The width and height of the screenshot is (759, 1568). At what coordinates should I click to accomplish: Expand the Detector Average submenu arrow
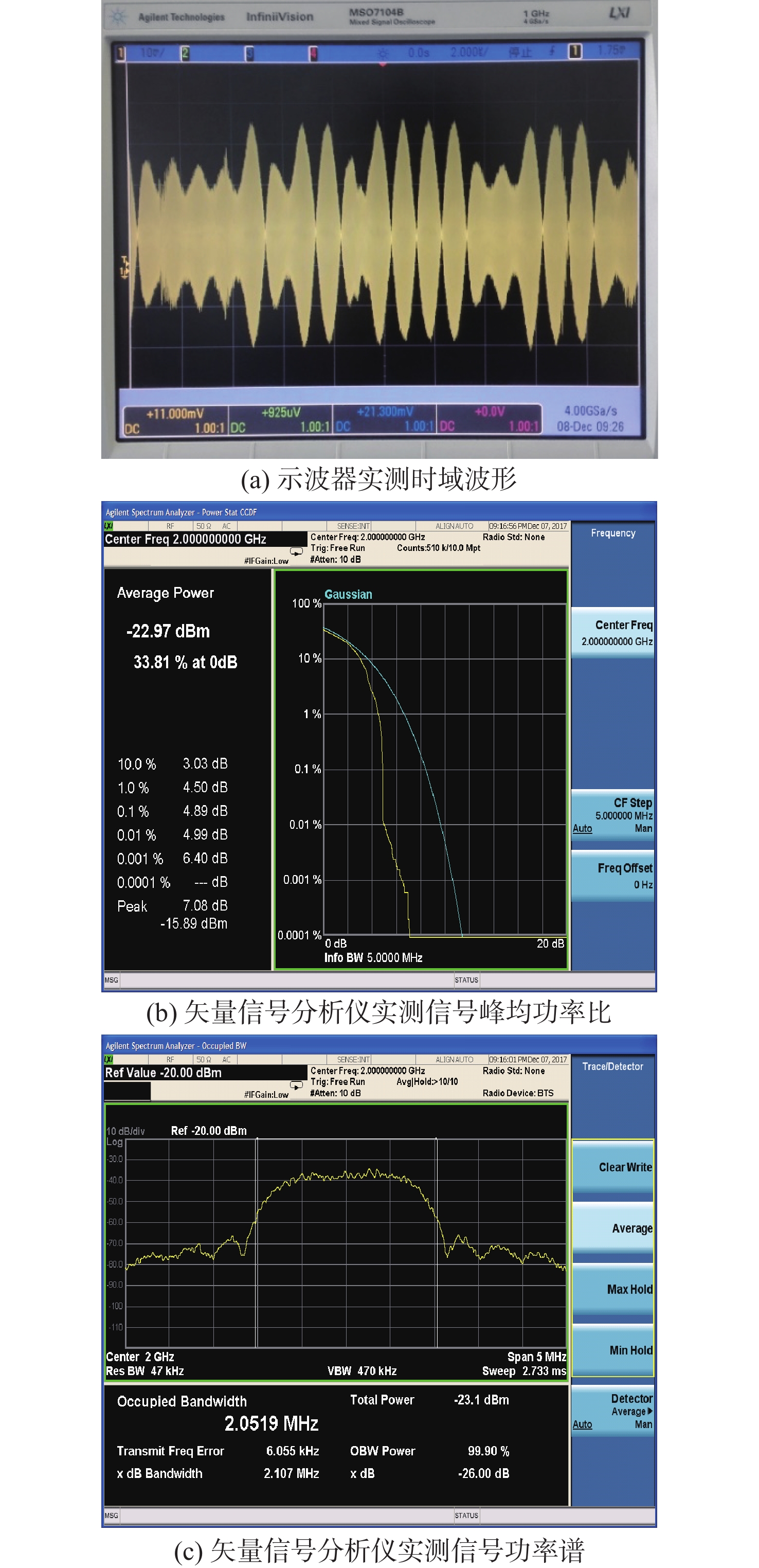point(649,1411)
